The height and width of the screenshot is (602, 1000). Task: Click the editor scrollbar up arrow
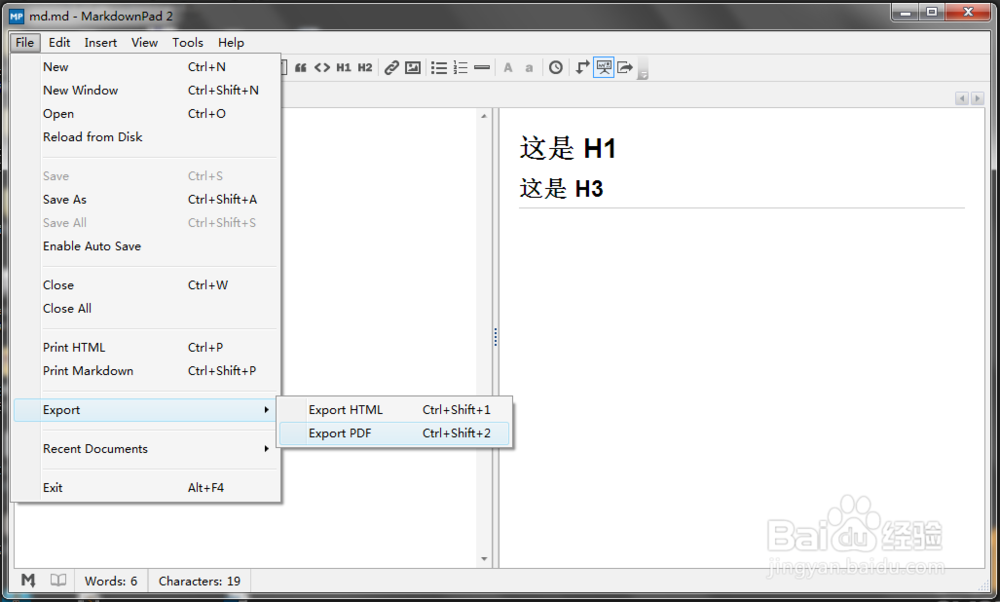tap(484, 116)
